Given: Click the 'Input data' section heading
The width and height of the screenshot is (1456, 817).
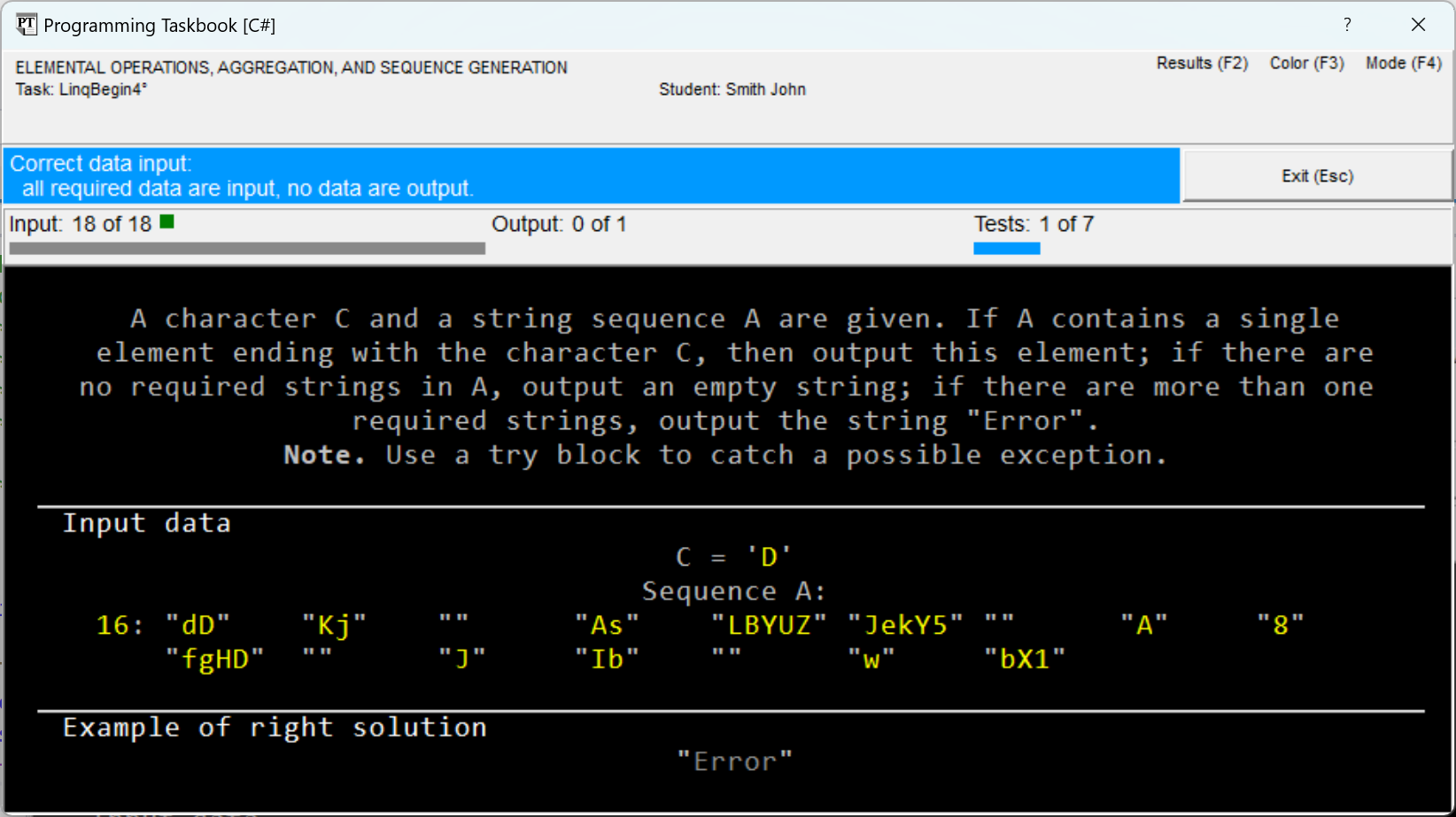Looking at the screenshot, I should click(x=147, y=524).
